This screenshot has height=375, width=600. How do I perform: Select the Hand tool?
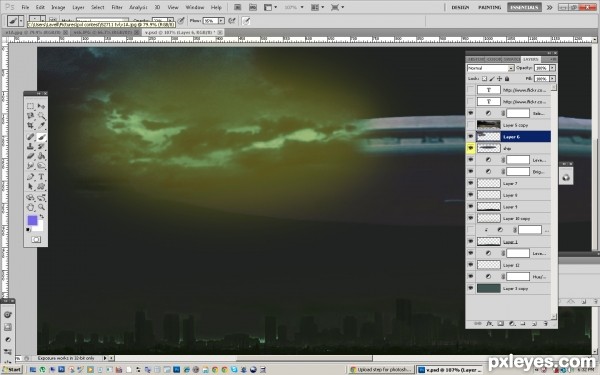(x=30, y=207)
